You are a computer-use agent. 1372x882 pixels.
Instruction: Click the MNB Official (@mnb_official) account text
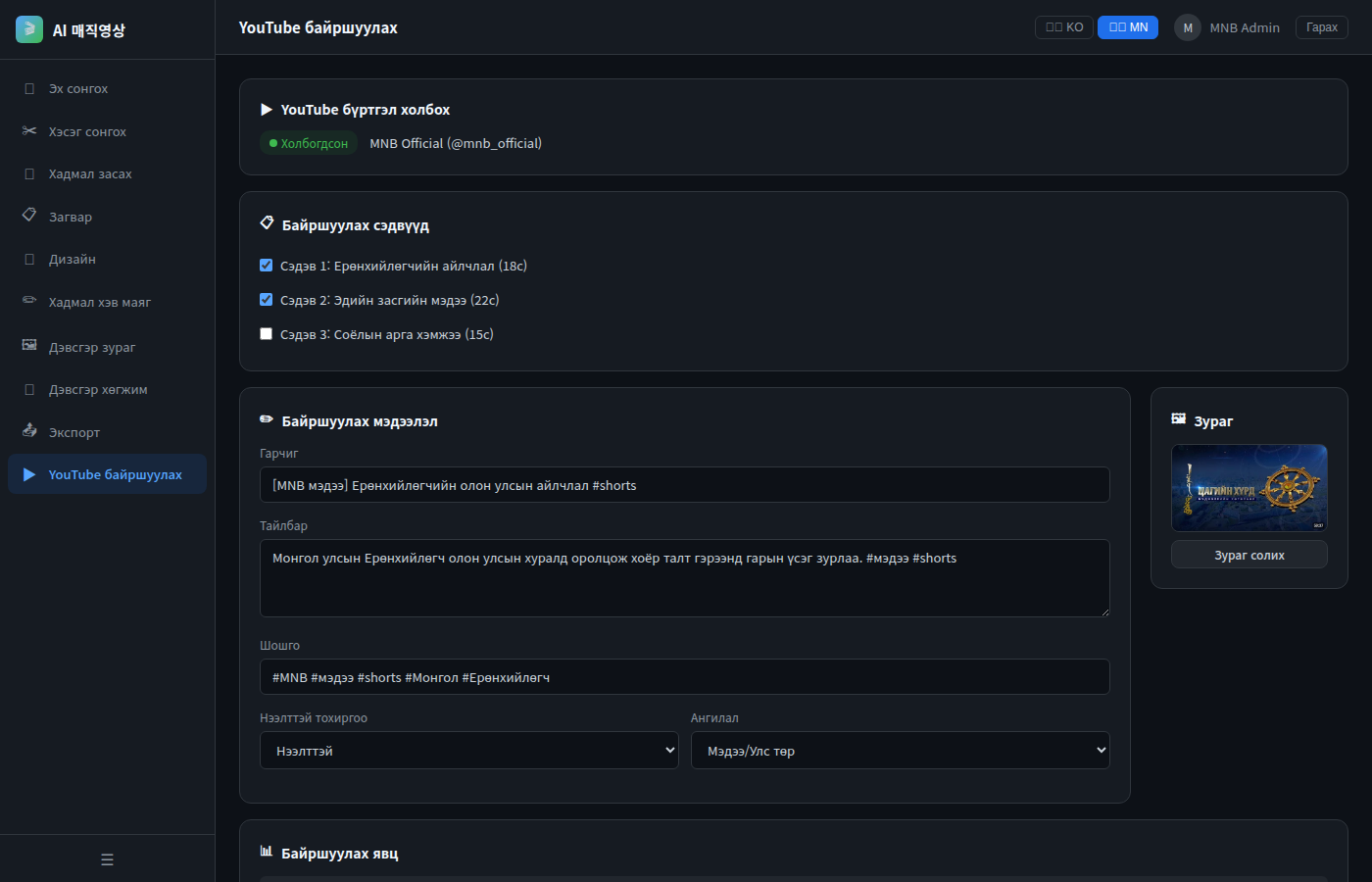[456, 143]
